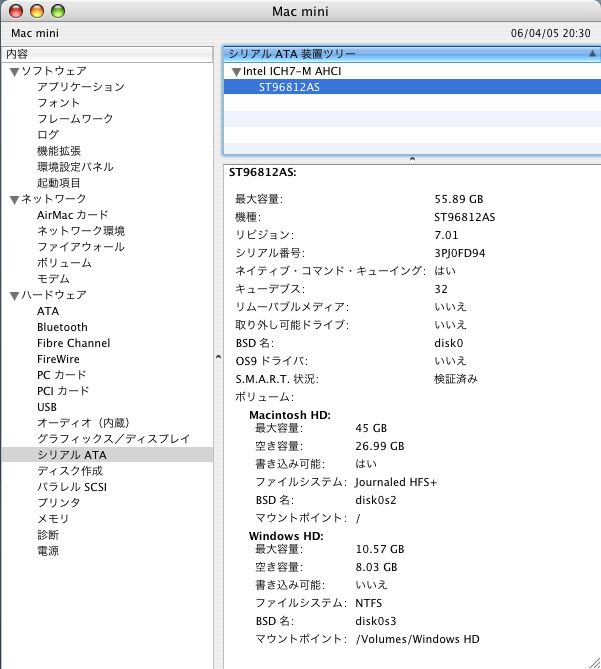Viewport: 601px width, 669px height.
Task: Select オーディオ（内蔵） in the sidebar
Action: click(83, 423)
